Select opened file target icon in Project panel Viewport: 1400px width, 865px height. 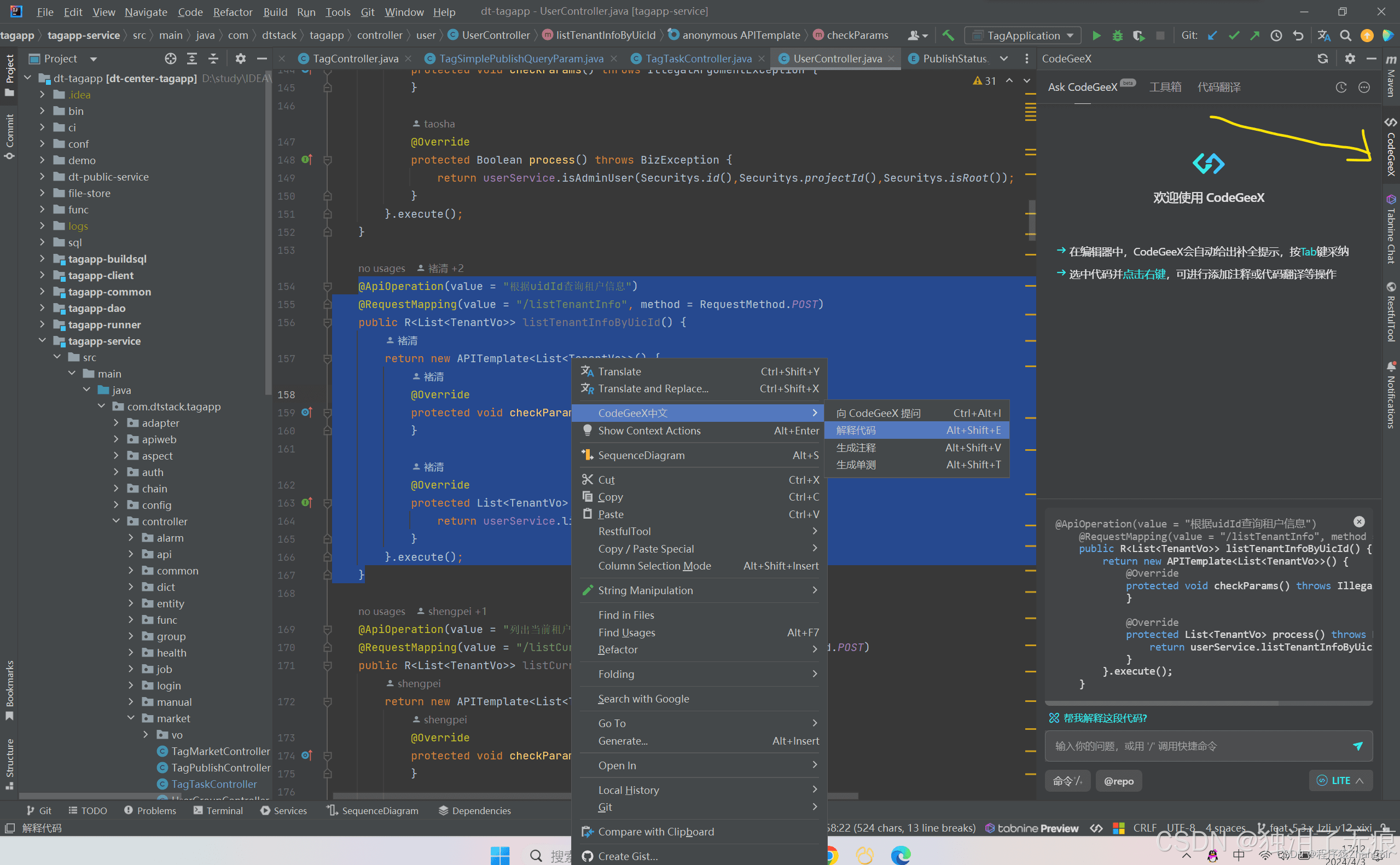[171, 59]
